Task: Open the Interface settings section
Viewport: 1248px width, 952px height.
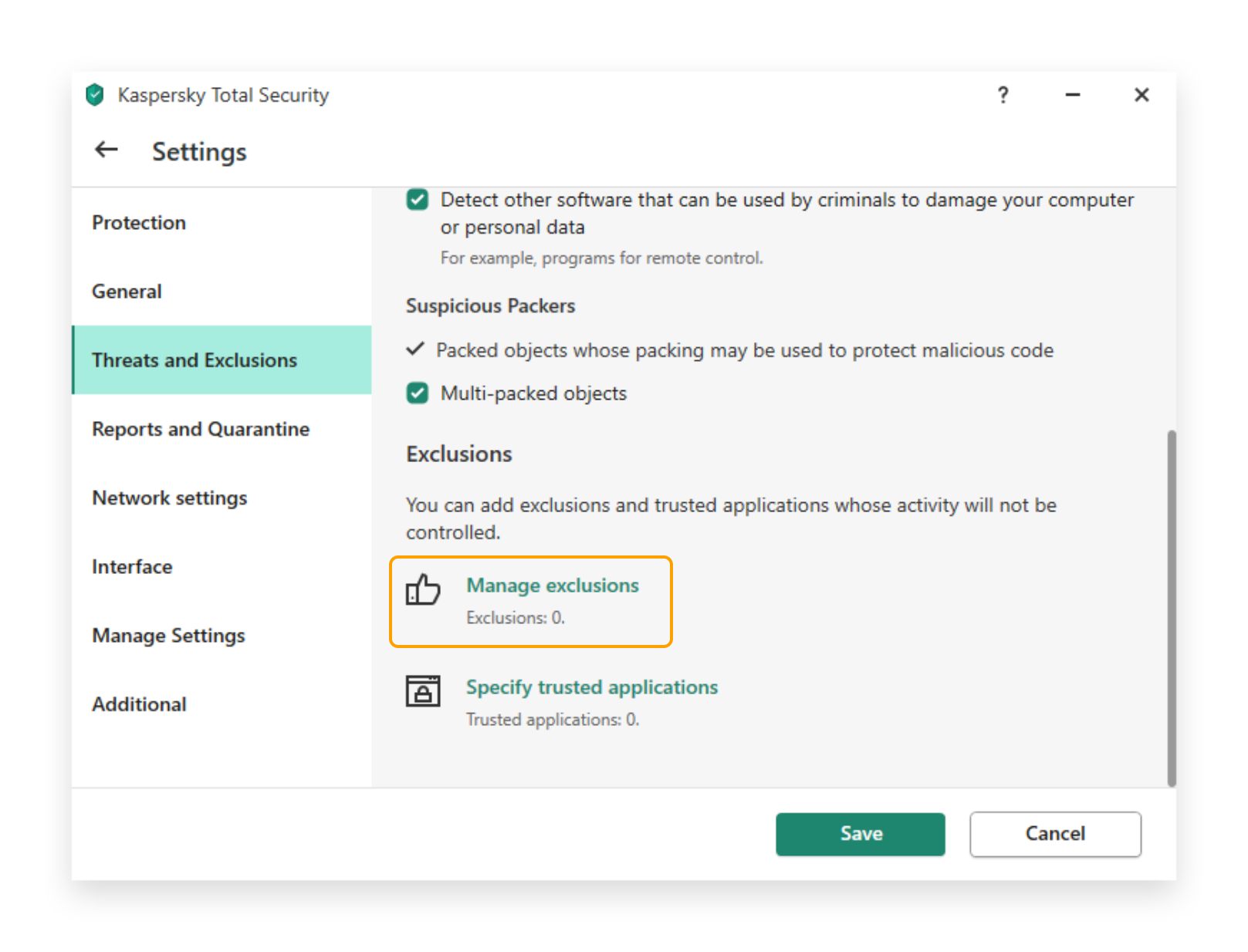Action: (222, 566)
